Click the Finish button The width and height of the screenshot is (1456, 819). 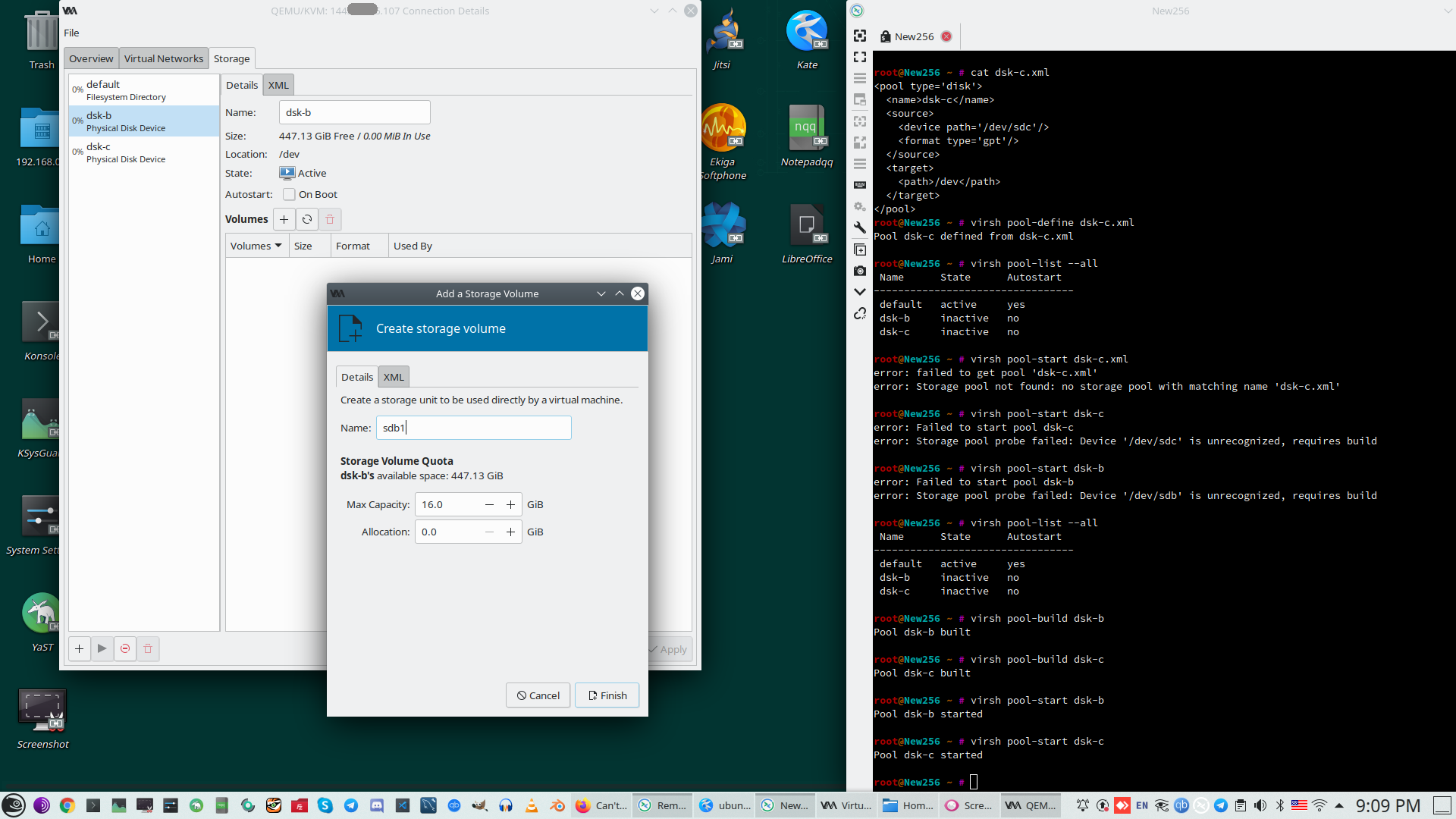coord(607,695)
